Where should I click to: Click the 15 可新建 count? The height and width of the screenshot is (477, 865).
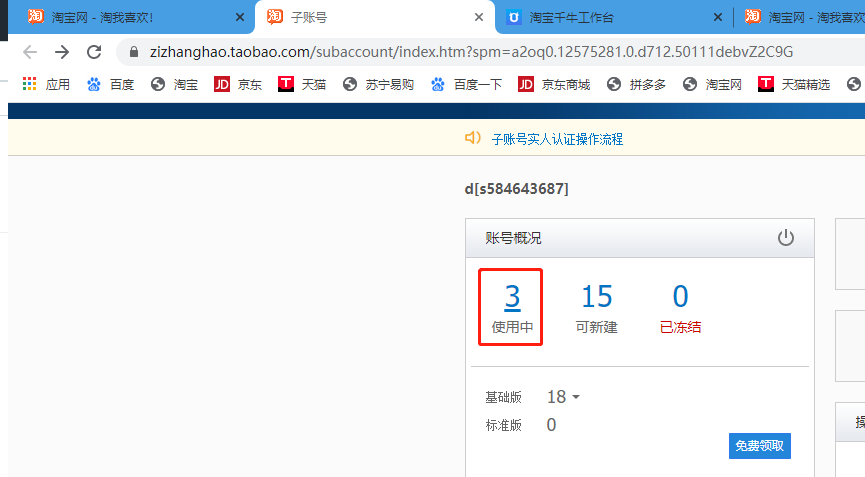pos(596,297)
